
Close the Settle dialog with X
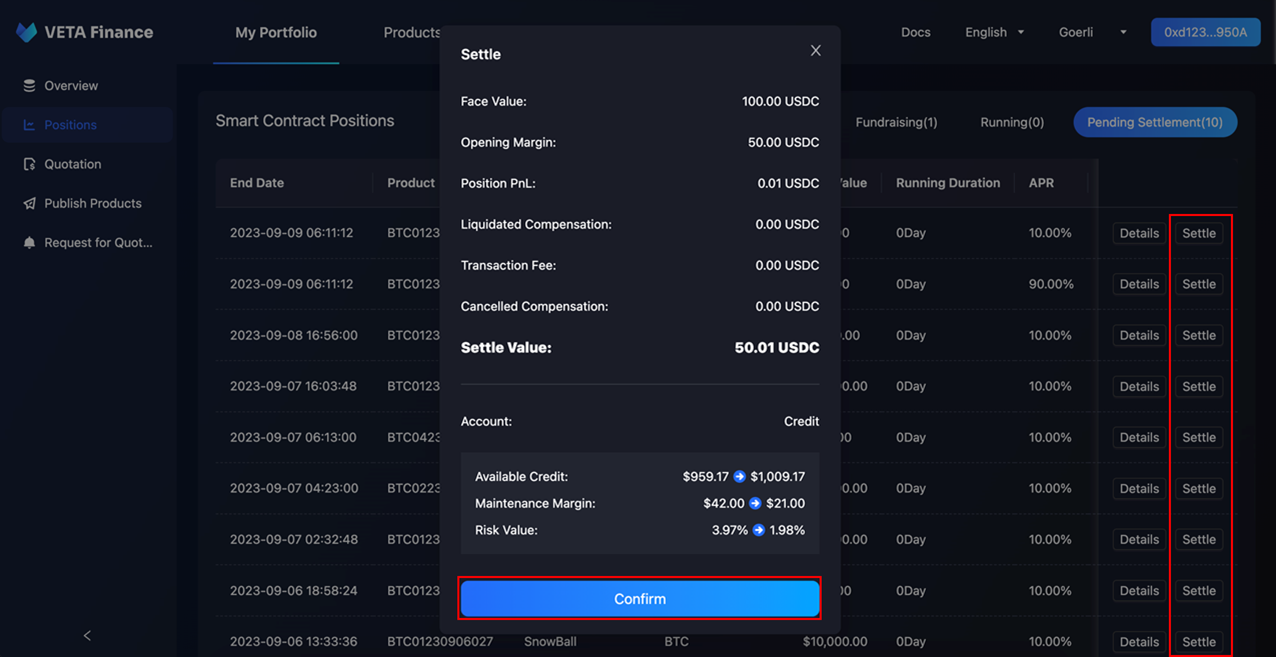pyautogui.click(x=815, y=51)
